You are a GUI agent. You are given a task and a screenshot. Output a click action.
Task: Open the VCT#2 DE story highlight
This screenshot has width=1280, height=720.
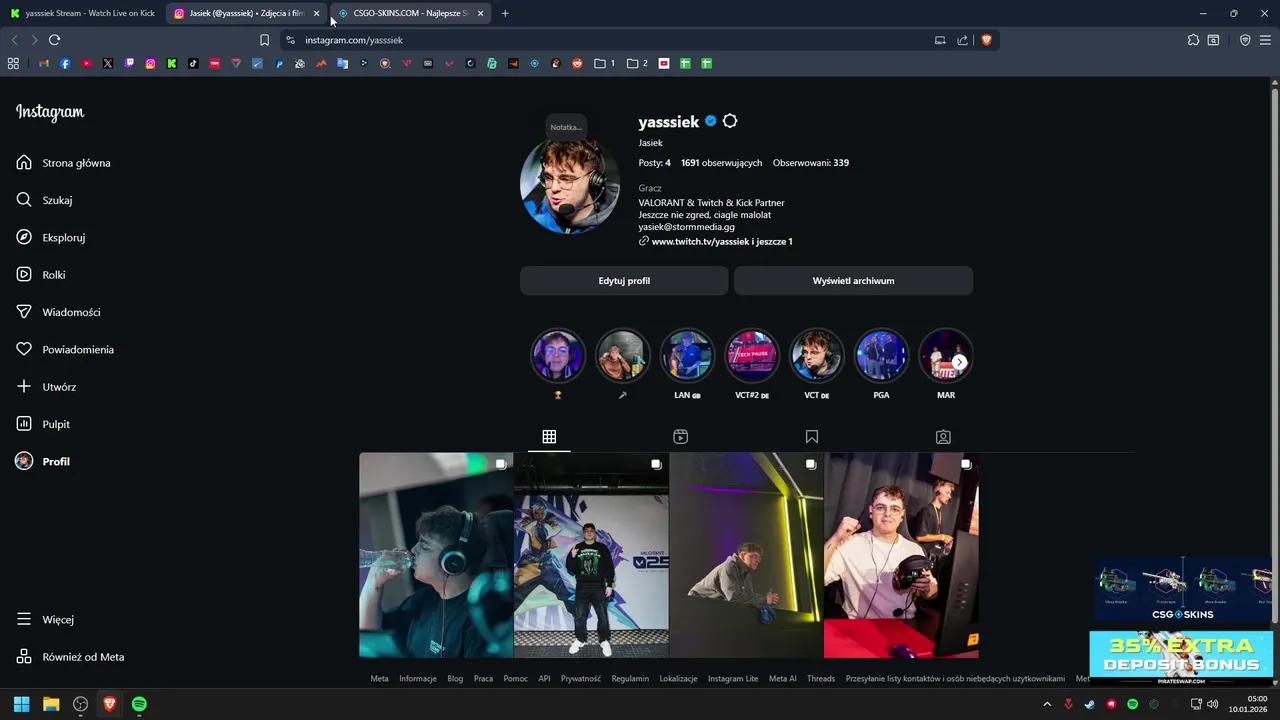click(751, 355)
